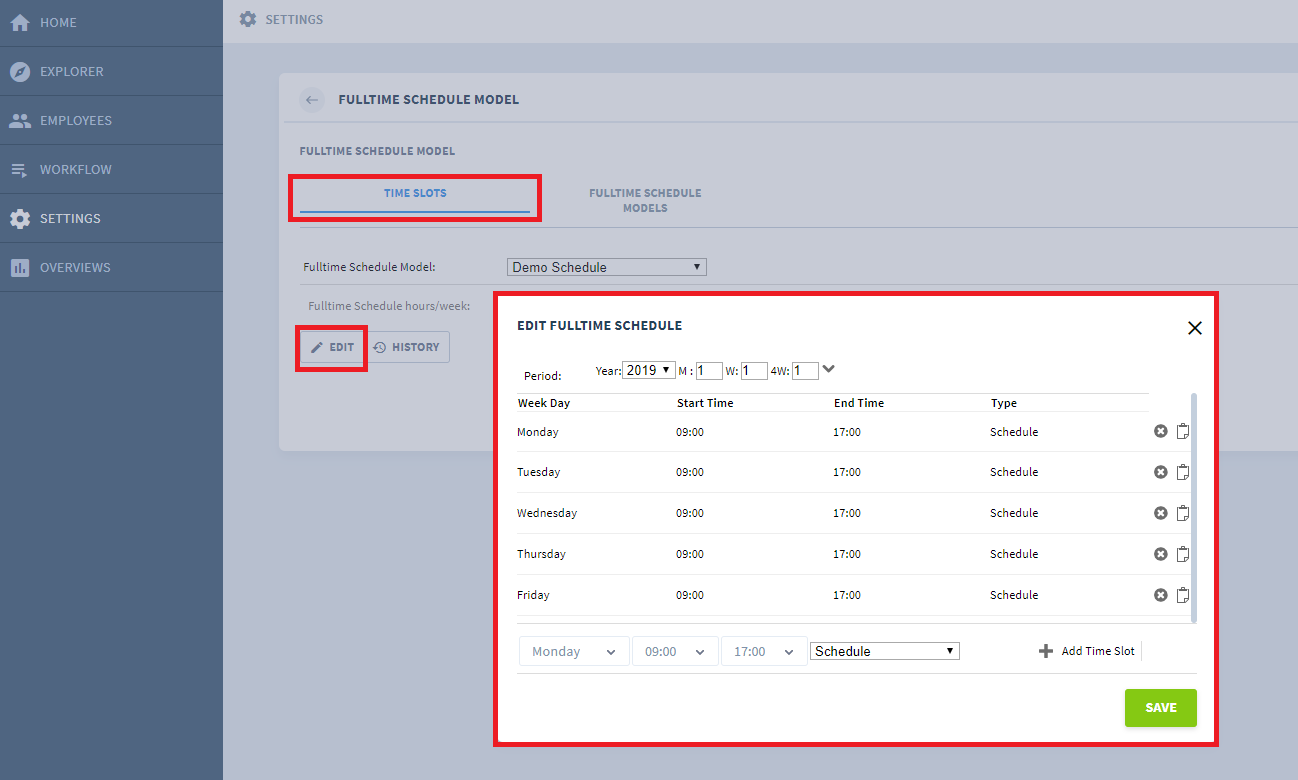This screenshot has width=1298, height=780.
Task: Click the Overviews chart icon
Action: (x=19, y=267)
